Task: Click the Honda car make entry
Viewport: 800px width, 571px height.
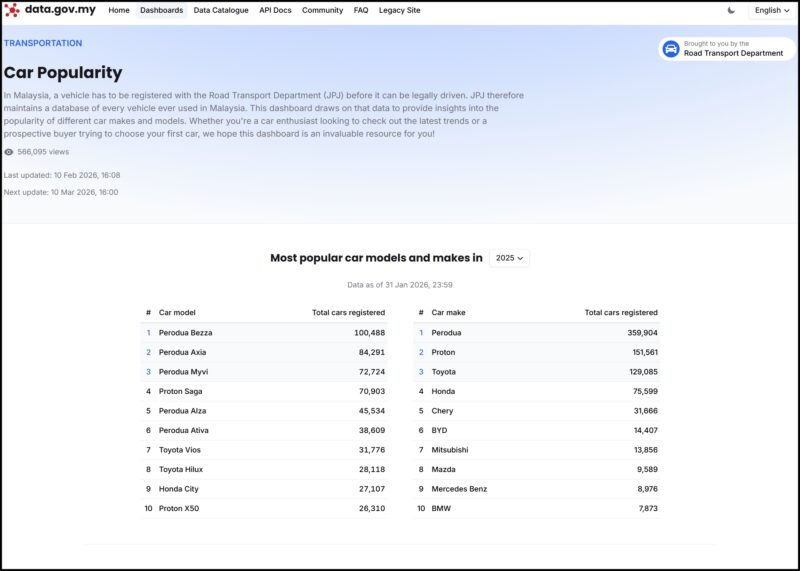Action: pos(443,391)
